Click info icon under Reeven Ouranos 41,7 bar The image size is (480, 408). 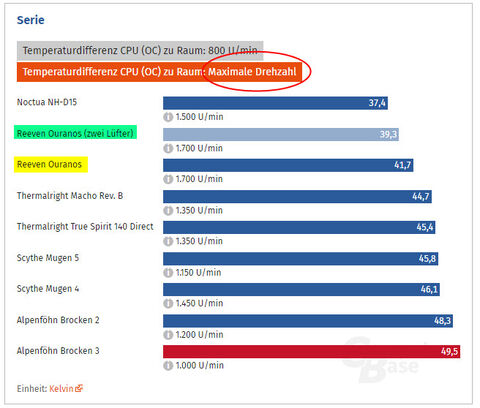click(x=168, y=179)
